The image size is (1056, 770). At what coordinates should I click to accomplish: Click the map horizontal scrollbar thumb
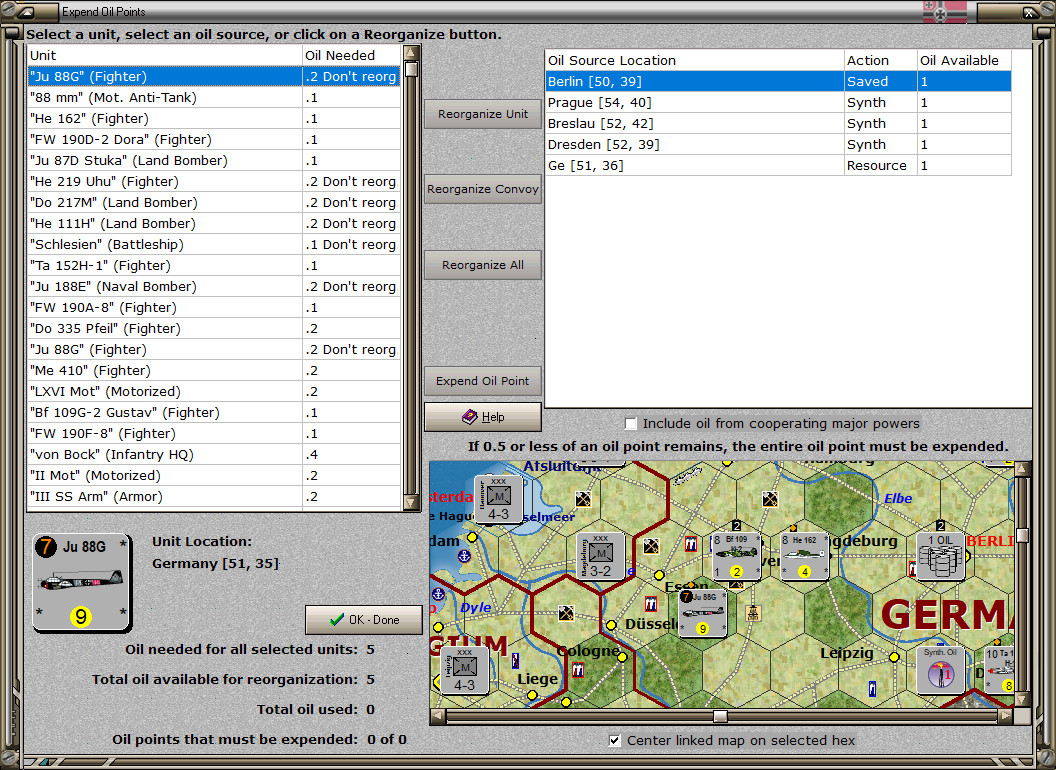pyautogui.click(x=720, y=715)
